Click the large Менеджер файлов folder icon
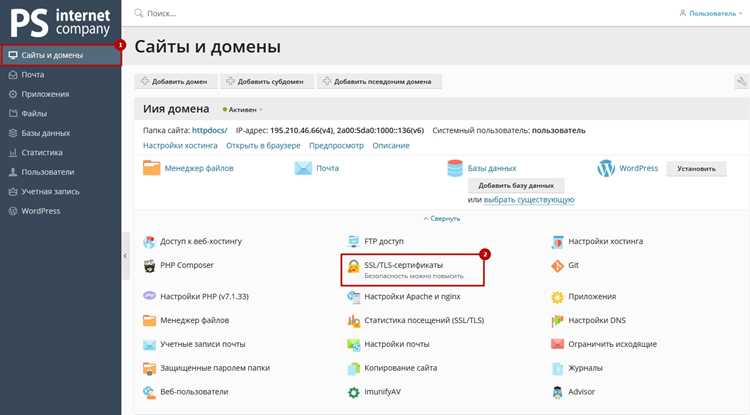750x415 pixels. [x=152, y=168]
